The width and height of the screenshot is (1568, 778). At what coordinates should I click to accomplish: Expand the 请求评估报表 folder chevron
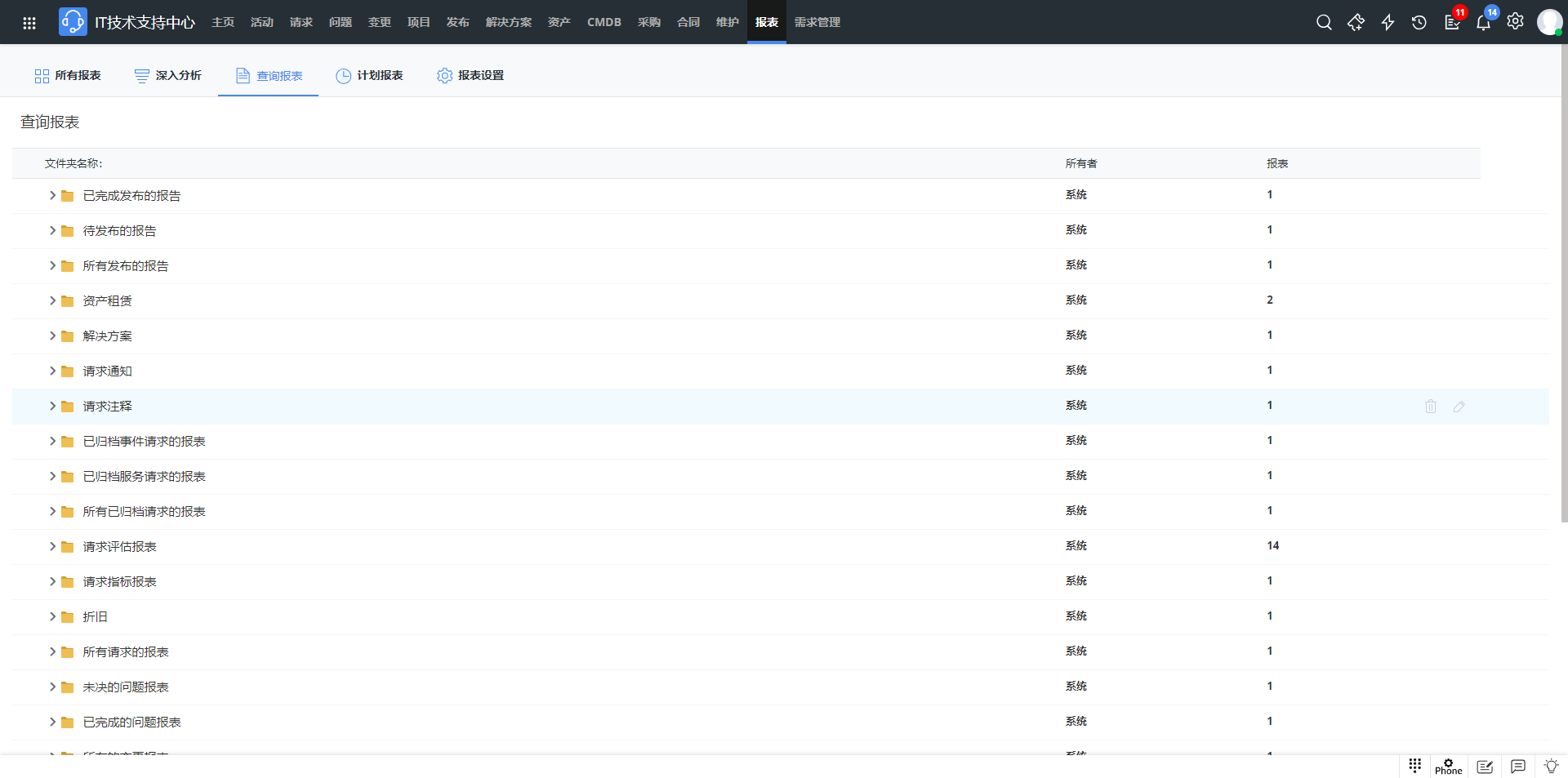(x=52, y=546)
